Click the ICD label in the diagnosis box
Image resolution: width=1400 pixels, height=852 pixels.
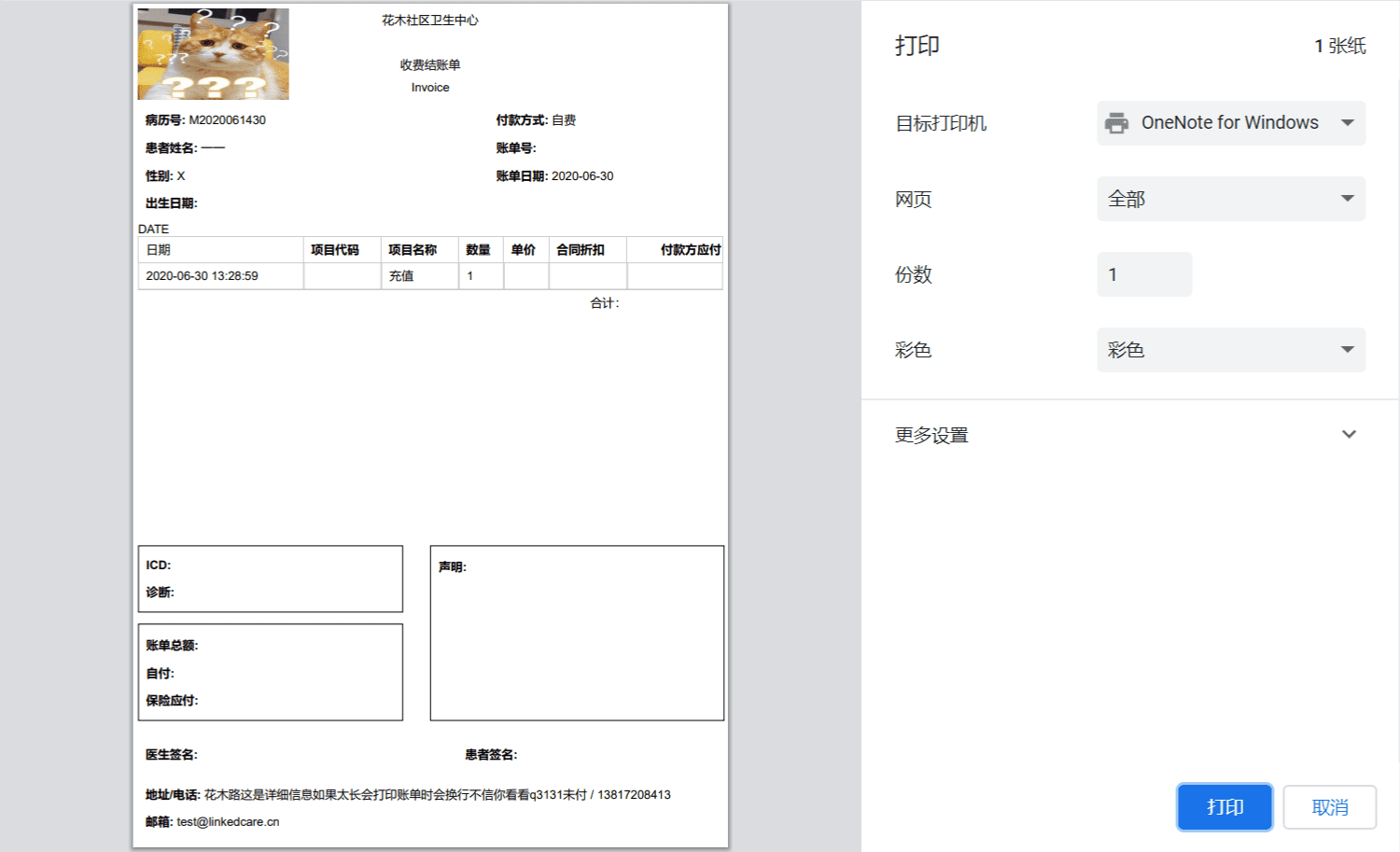coord(158,566)
